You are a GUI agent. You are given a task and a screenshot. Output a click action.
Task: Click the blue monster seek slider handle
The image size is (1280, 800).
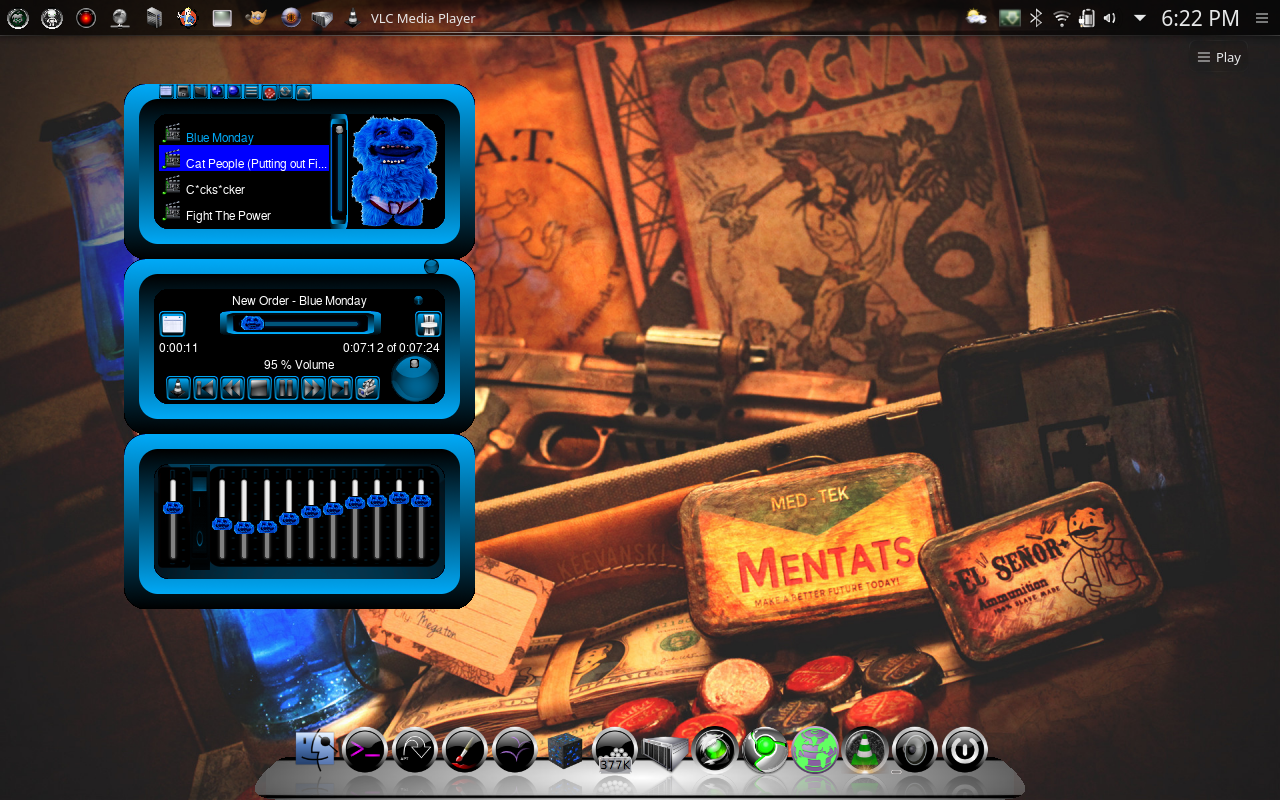253,322
